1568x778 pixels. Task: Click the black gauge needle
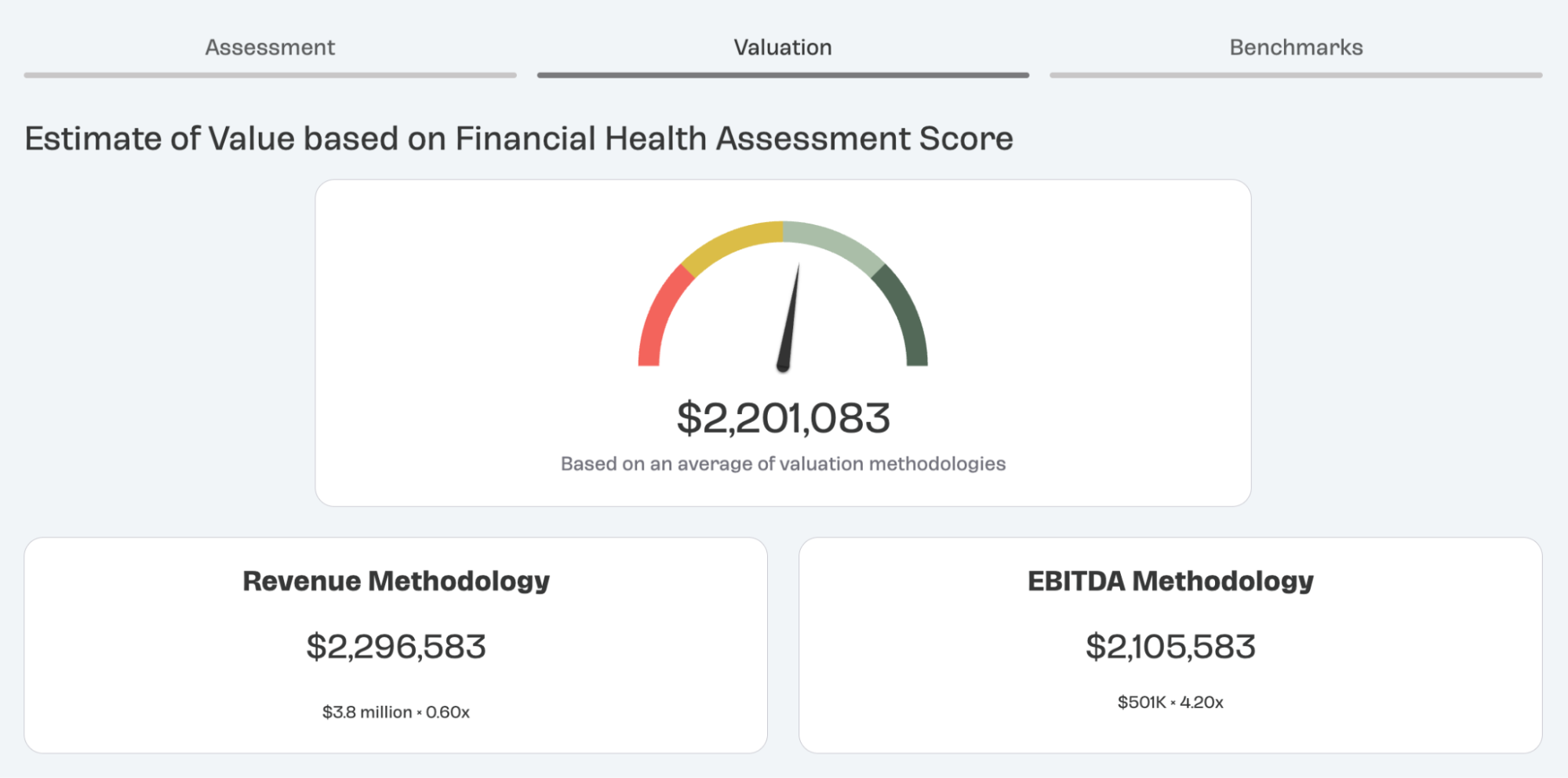789,322
